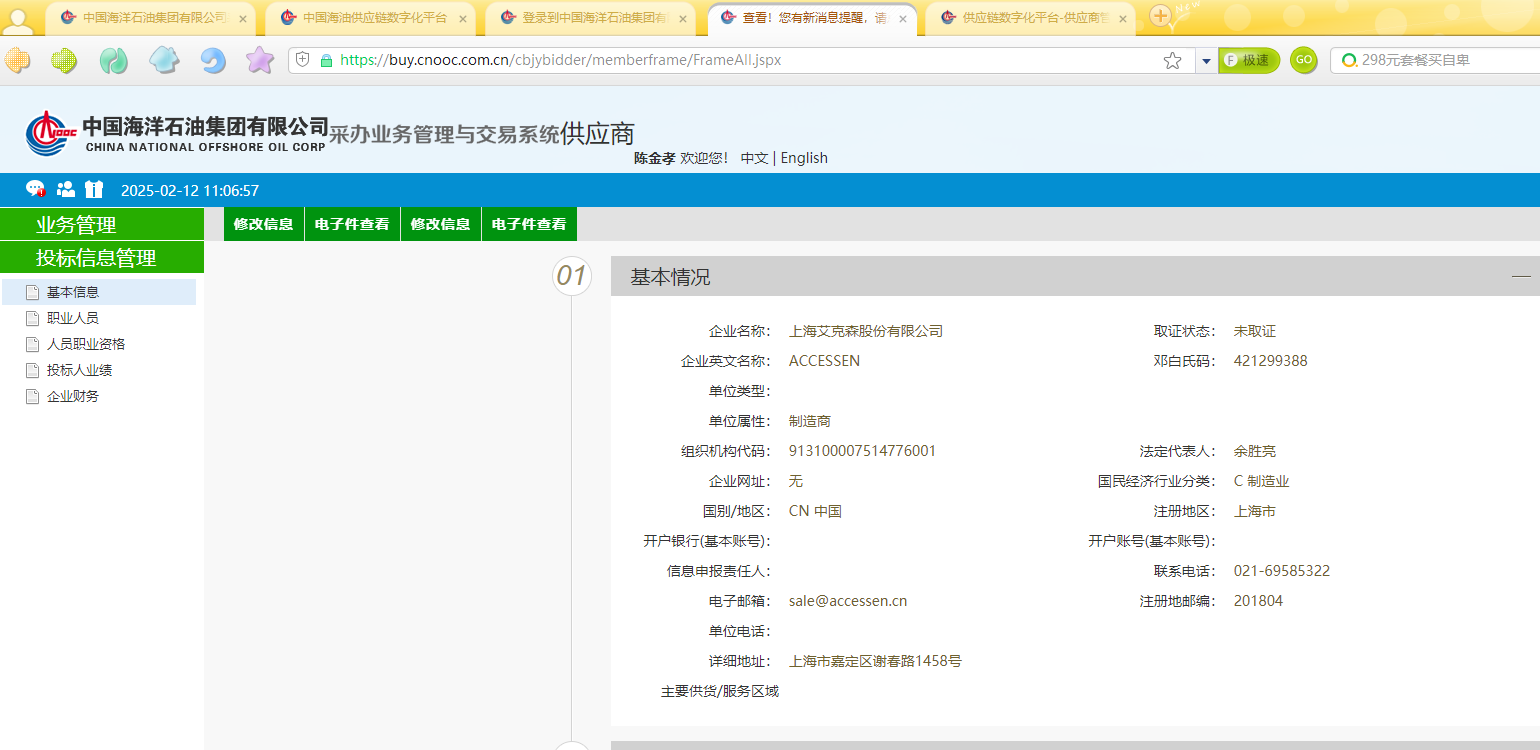Viewport: 1540px width, 750px height.
Task: Open 投标人业绩 in the sidebar
Action: [x=79, y=370]
